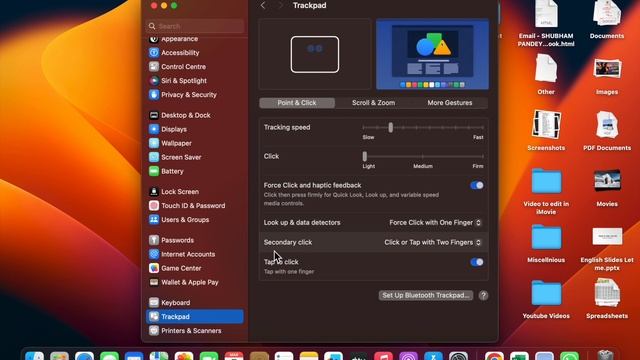The image size is (640, 360).
Task: Focus the Search field in sidebar
Action: [195, 26]
